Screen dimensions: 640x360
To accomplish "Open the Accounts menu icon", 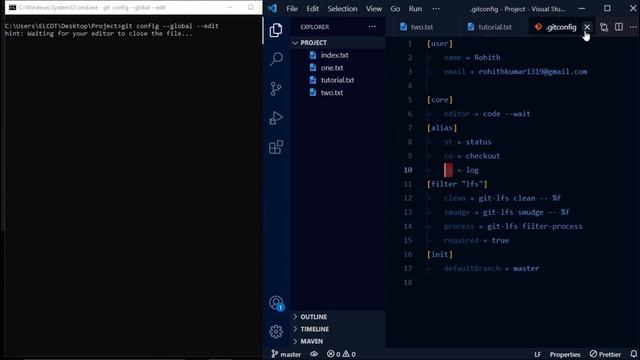I will click(x=276, y=303).
